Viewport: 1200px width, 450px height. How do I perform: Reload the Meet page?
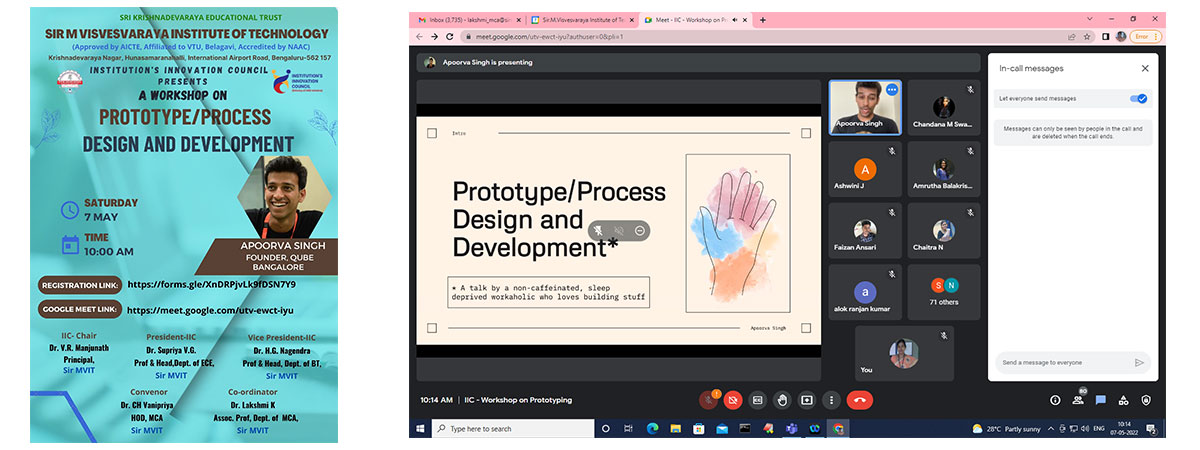tap(450, 37)
